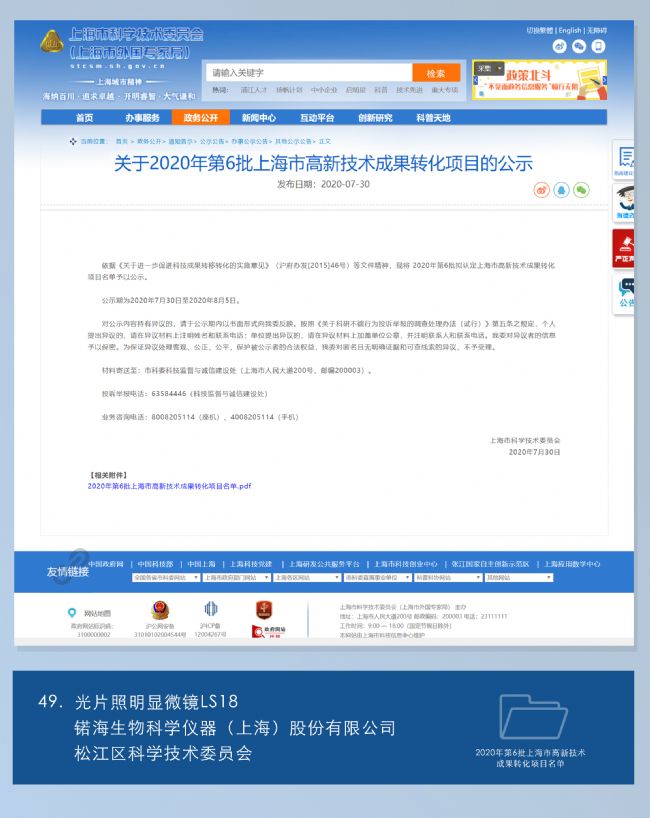Open the 办事服务 navigation tab
This screenshot has width=650, height=818.
click(x=142, y=118)
